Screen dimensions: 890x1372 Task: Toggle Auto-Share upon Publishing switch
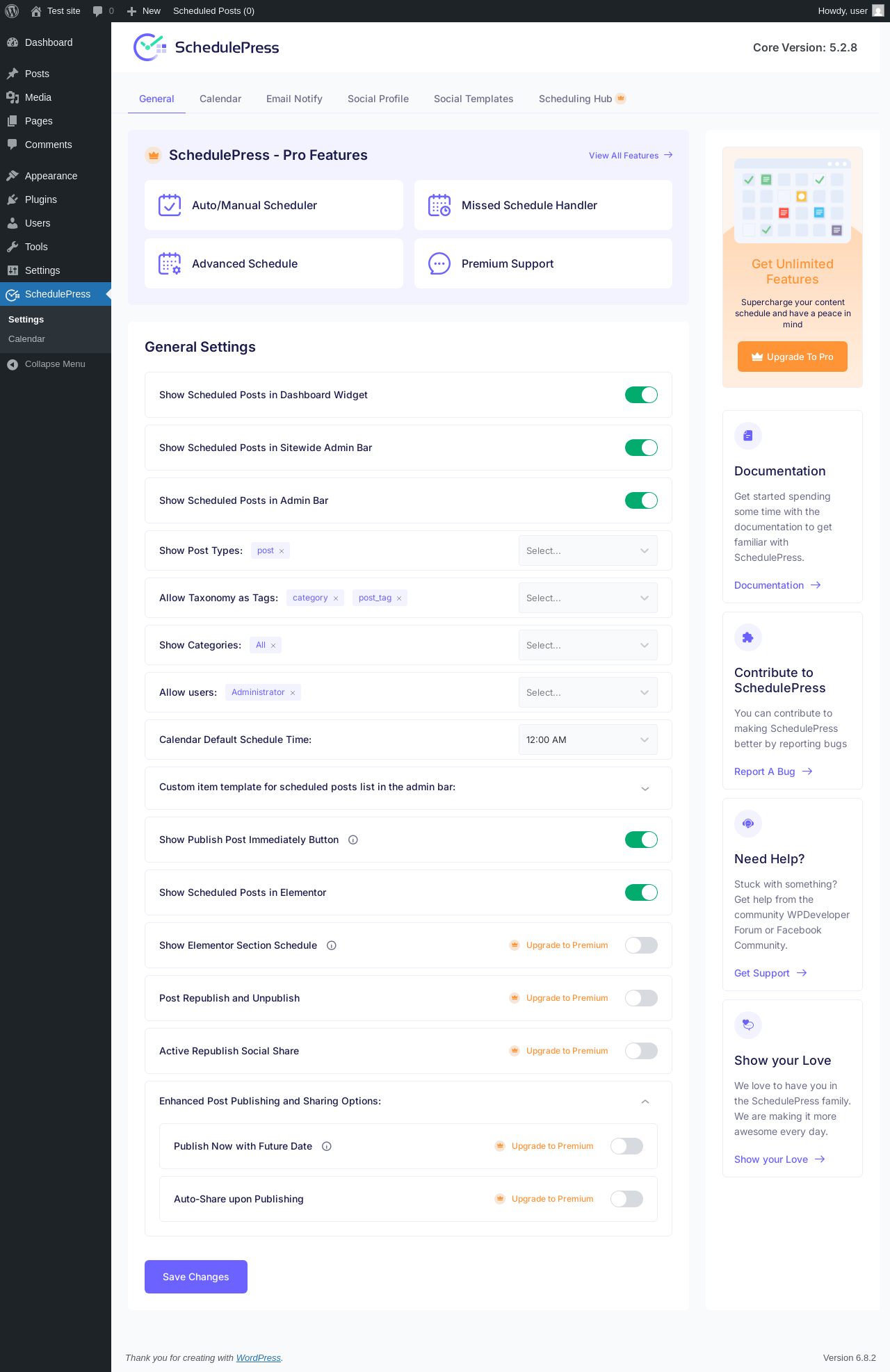pyautogui.click(x=626, y=1199)
